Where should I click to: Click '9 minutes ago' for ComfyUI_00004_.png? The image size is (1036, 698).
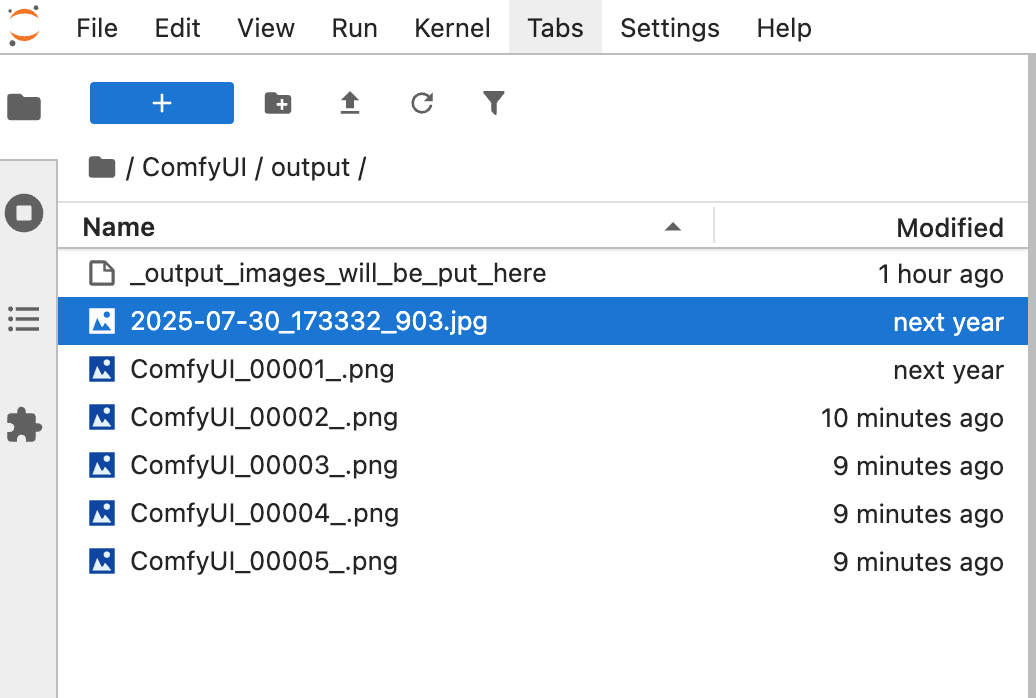coord(918,514)
